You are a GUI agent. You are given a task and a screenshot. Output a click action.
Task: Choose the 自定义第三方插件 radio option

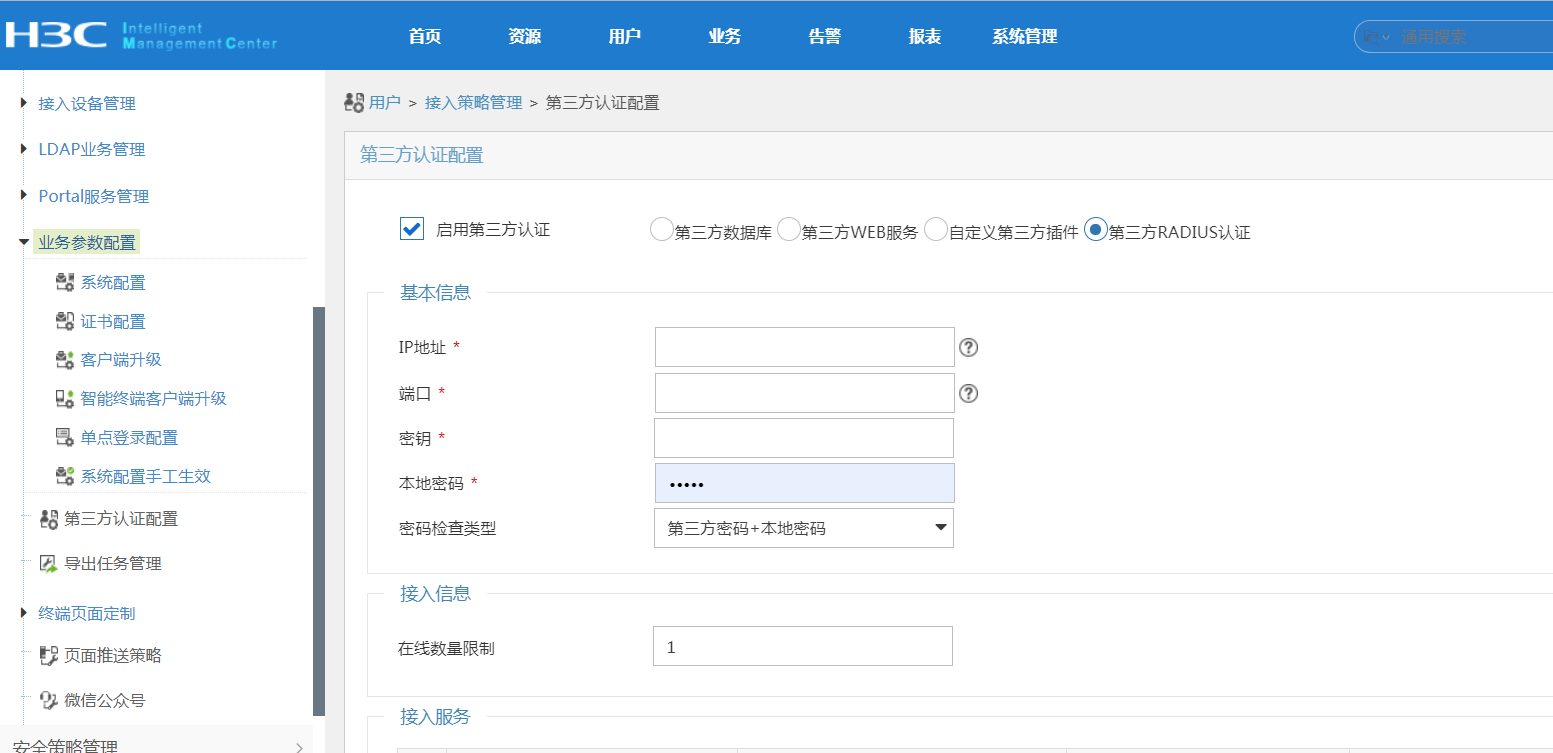935,230
